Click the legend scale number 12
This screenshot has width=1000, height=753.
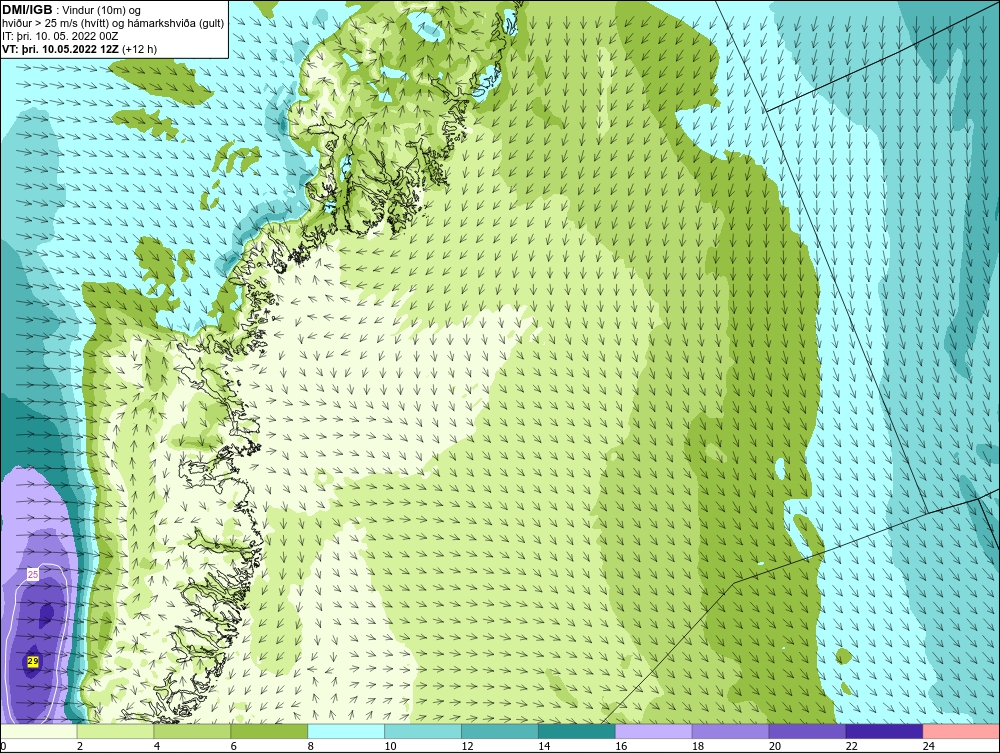[467, 746]
